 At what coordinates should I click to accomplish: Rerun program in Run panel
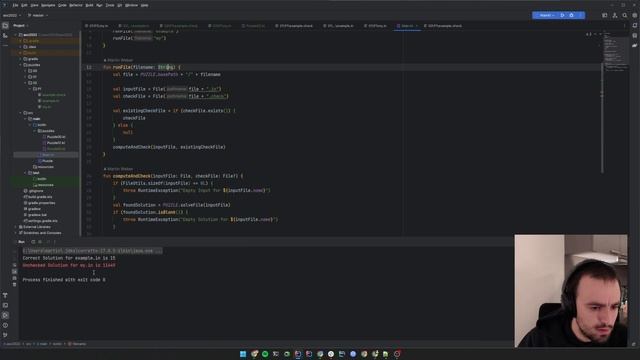(33, 242)
